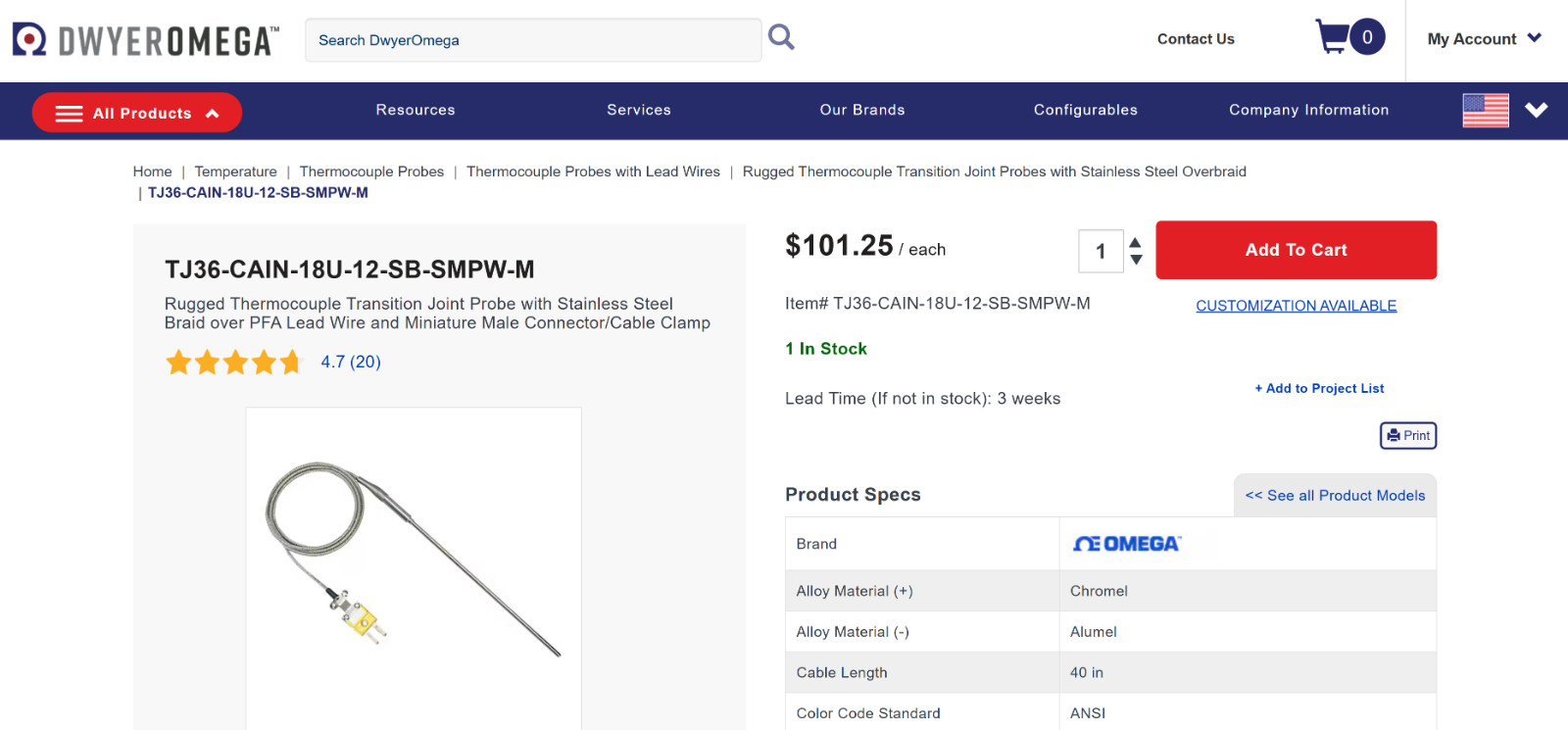Screen dimensions: 1568x730
Task: Click the US flag country icon
Action: click(1486, 111)
